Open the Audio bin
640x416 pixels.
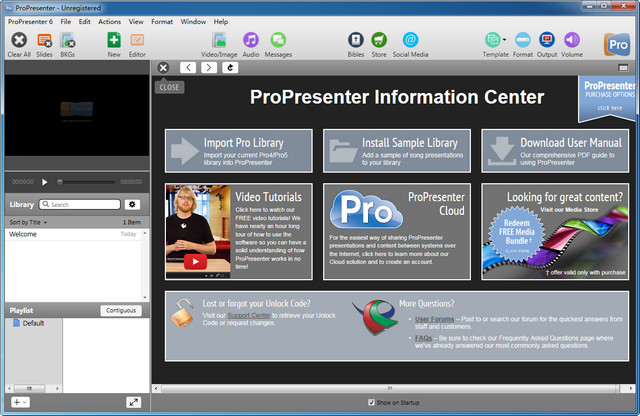251,40
